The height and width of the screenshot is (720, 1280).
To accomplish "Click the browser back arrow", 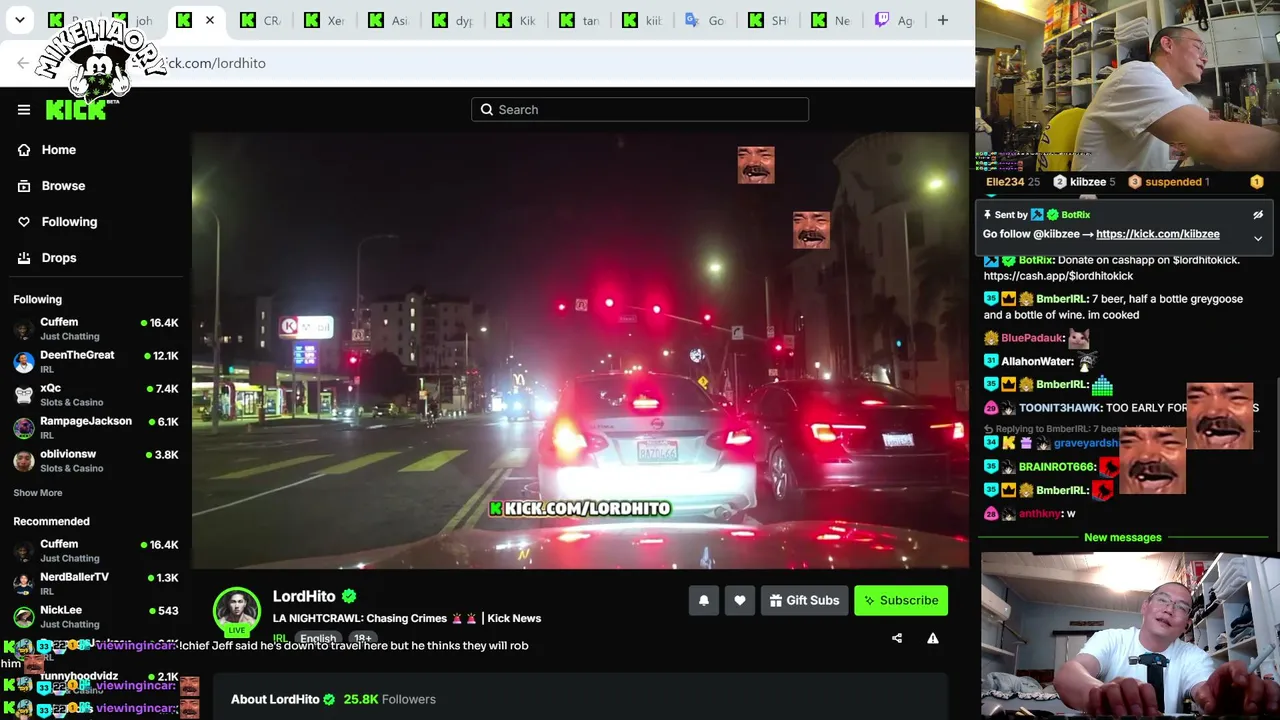I will click(x=23, y=63).
